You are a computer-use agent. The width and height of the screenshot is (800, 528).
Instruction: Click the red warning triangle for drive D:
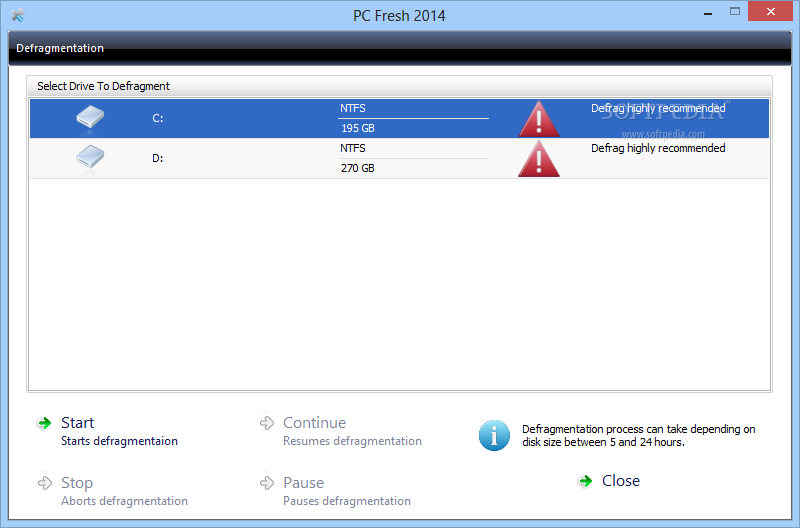click(539, 159)
